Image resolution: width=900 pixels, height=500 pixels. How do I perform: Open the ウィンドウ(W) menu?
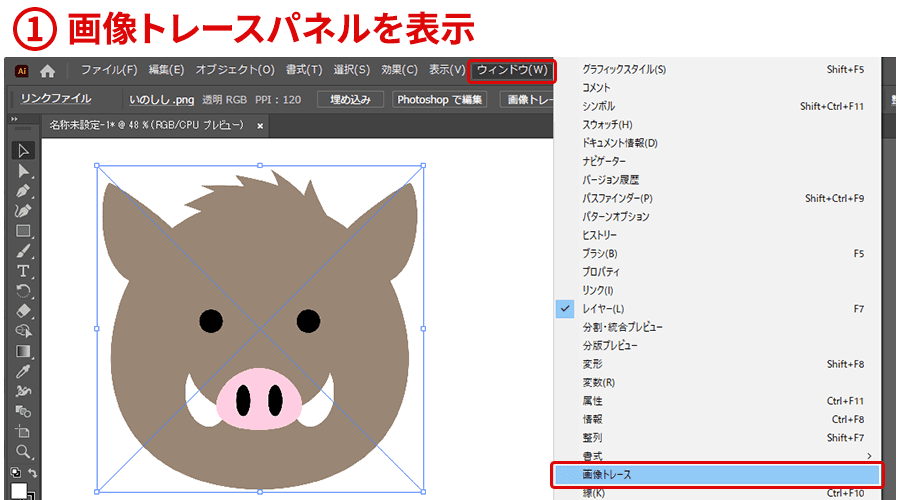pos(512,71)
